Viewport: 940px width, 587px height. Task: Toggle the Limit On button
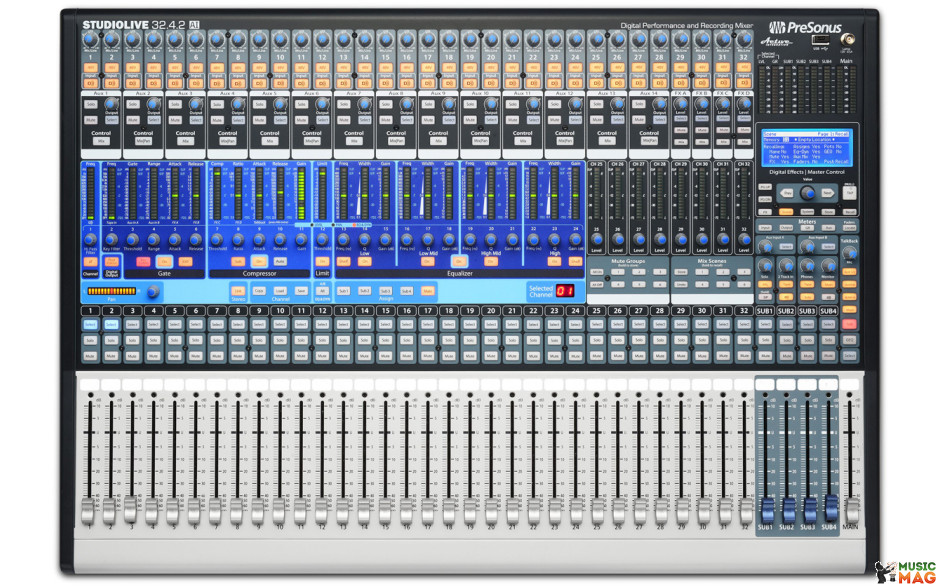pyautogui.click(x=323, y=262)
